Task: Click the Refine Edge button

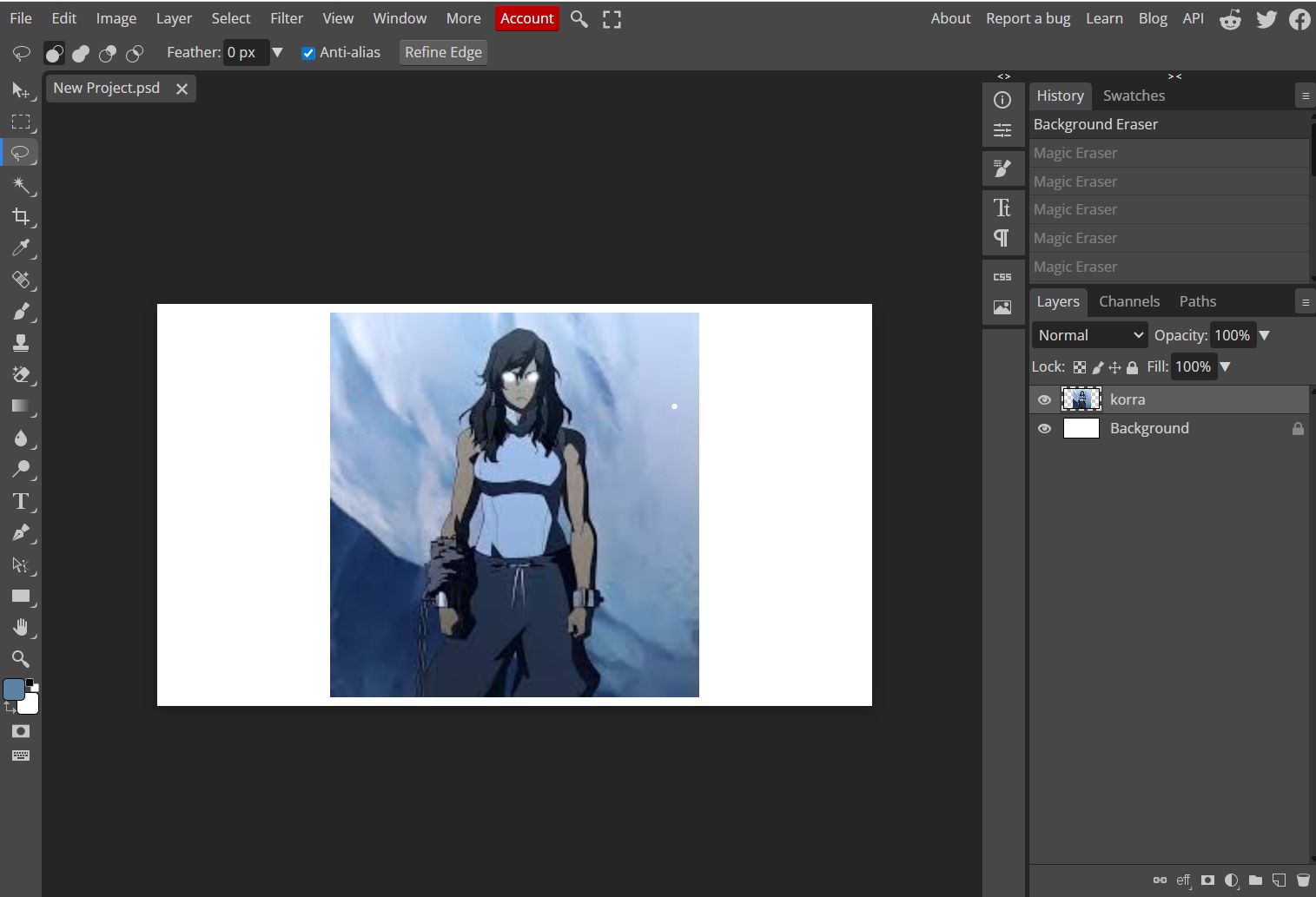Action: click(443, 53)
